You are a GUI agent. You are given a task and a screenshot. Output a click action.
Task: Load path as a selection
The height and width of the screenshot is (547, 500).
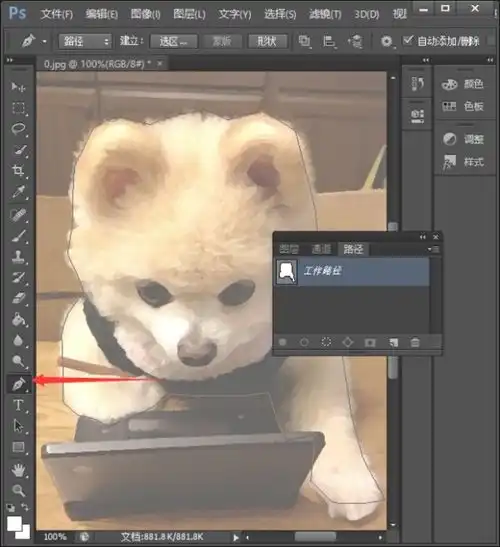tap(326, 342)
